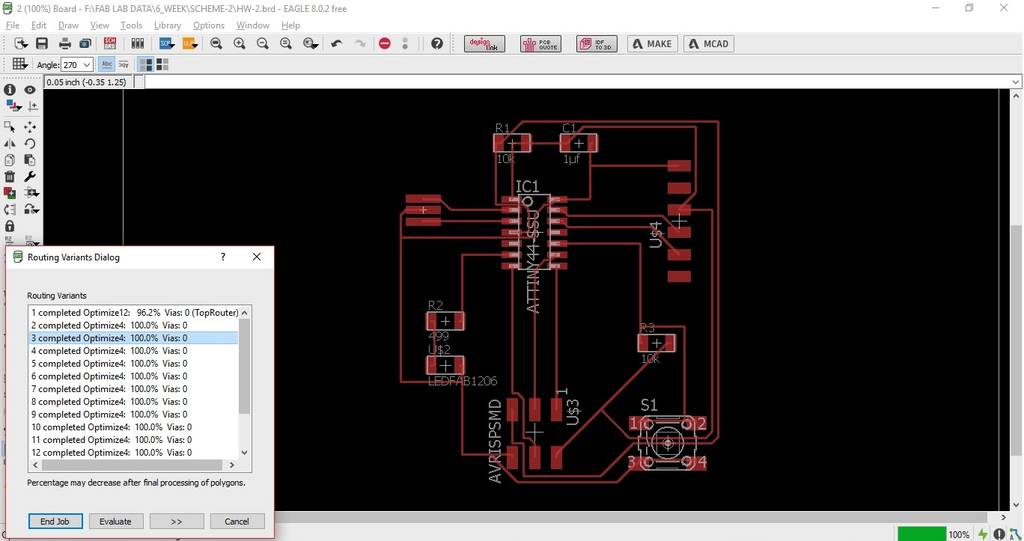Viewport: 1024px width, 541px height.
Task: Open the ULP run dropdown
Action: pos(189,44)
